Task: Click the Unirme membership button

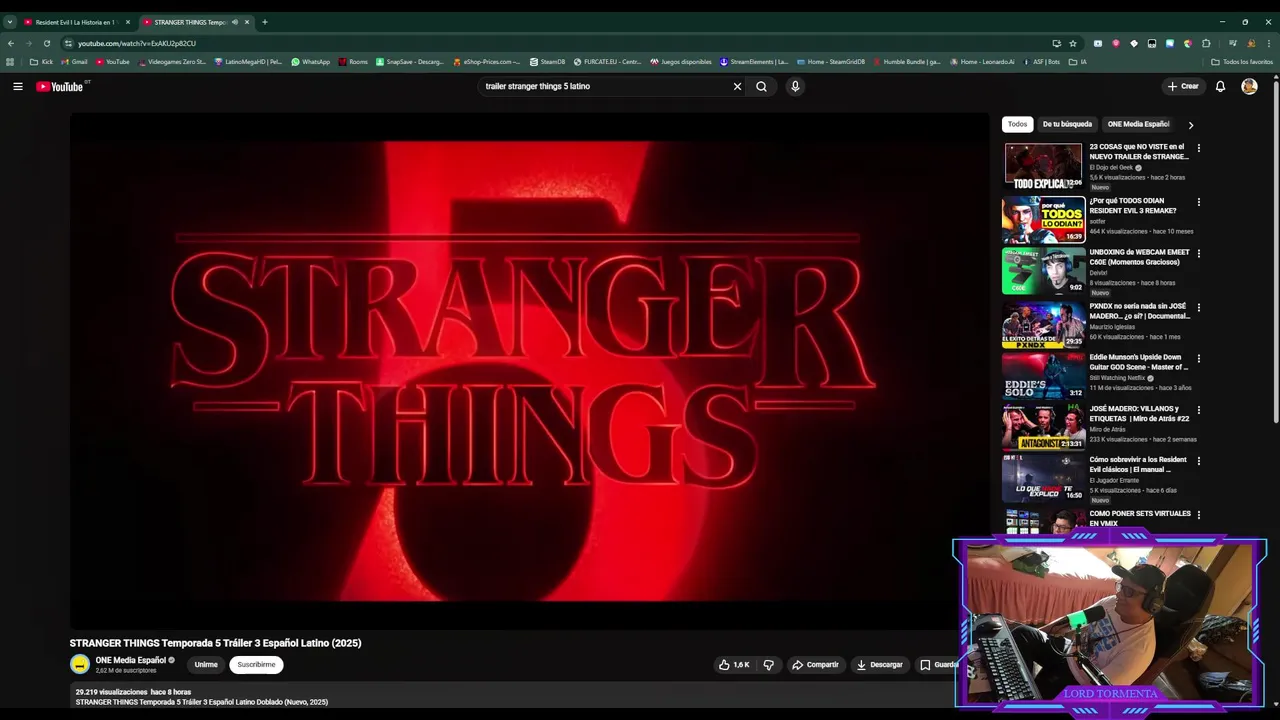Action: pos(206,664)
